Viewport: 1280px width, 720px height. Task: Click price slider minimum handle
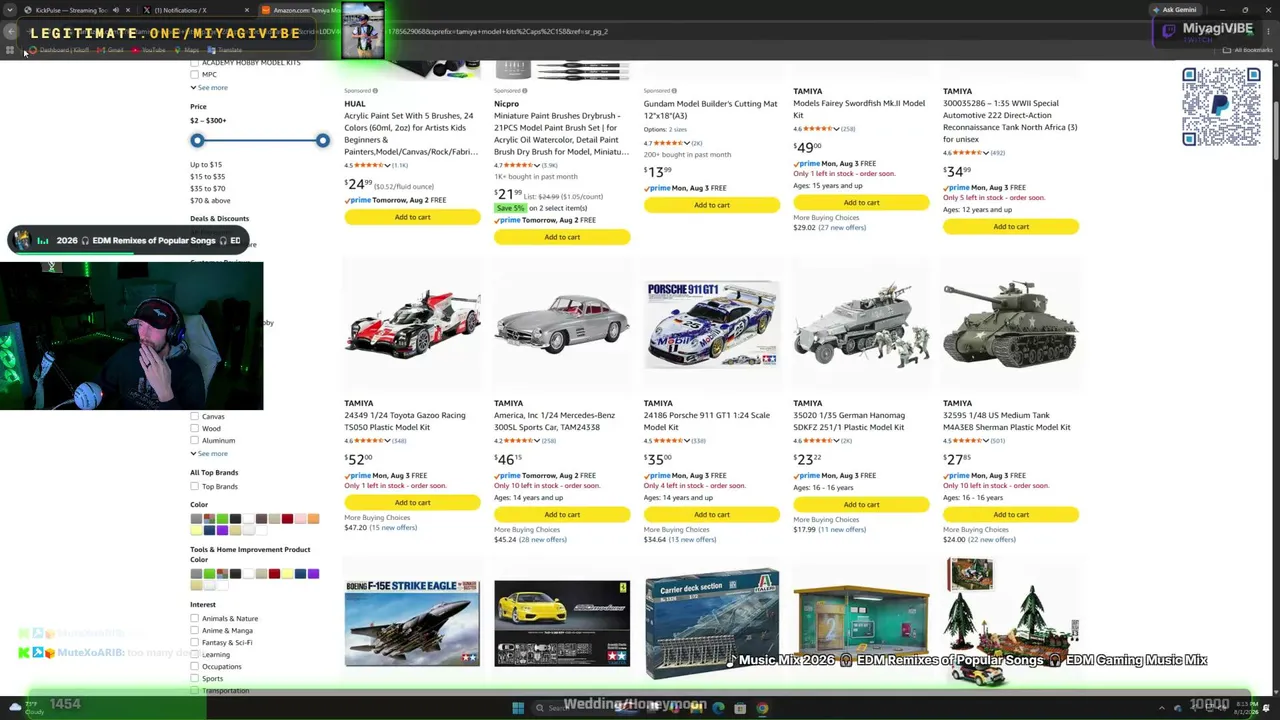[x=197, y=141]
